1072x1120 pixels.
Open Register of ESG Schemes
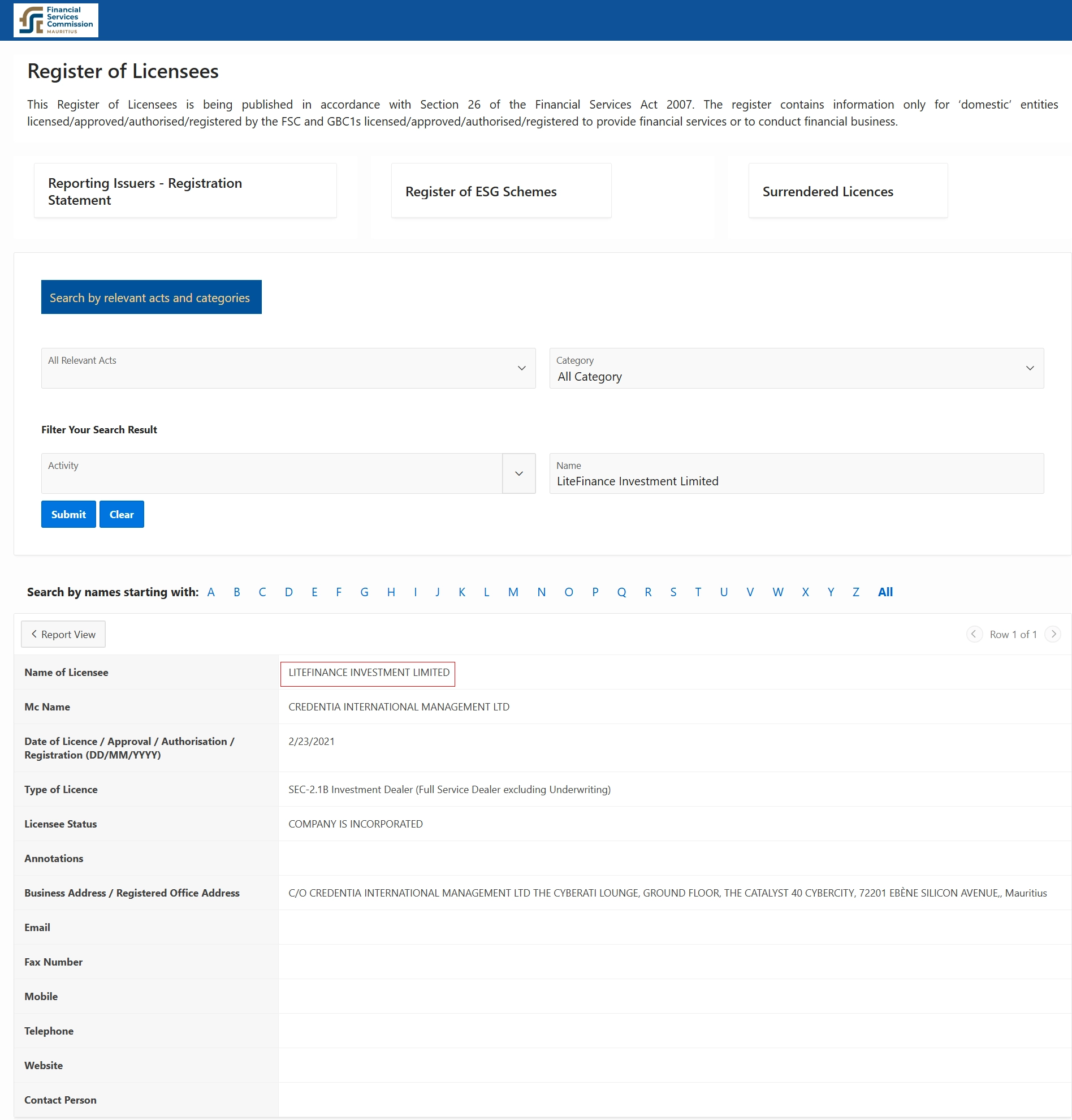(x=501, y=191)
